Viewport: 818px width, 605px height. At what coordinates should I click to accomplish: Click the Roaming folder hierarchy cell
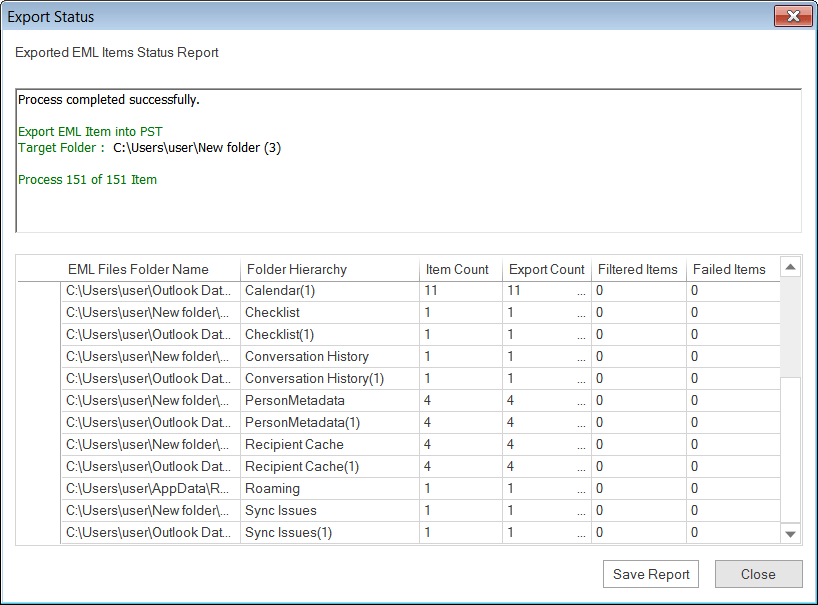click(x=330, y=488)
